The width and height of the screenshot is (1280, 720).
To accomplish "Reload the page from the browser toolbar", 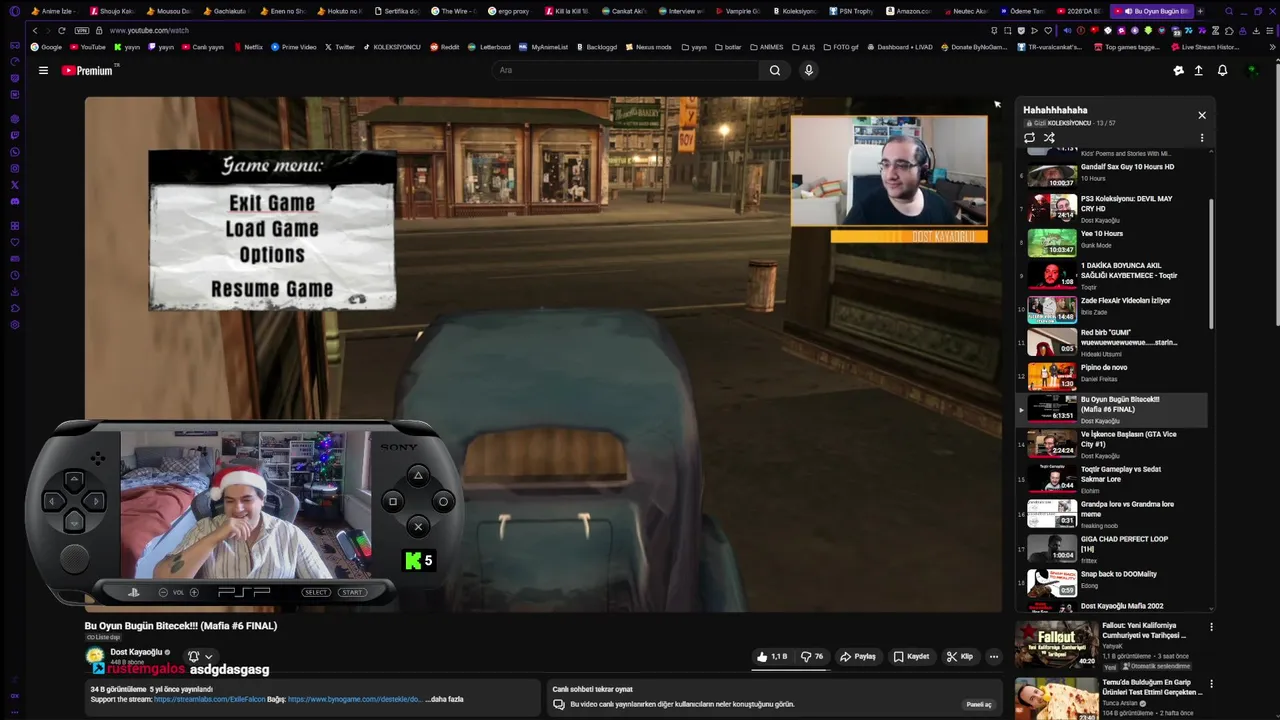I will [61, 30].
